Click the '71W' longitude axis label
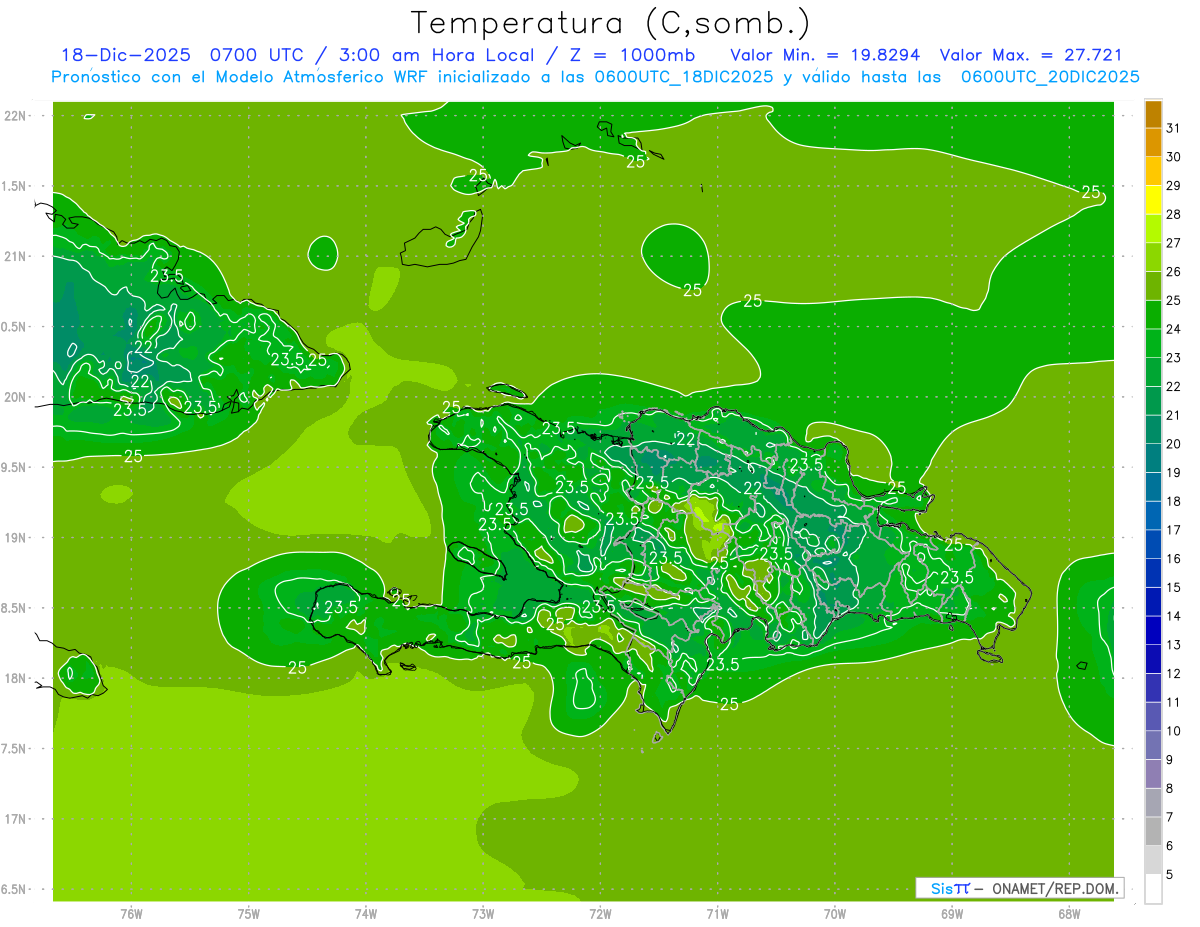Image resolution: width=1200 pixels, height=927 pixels. pyautogui.click(x=717, y=914)
